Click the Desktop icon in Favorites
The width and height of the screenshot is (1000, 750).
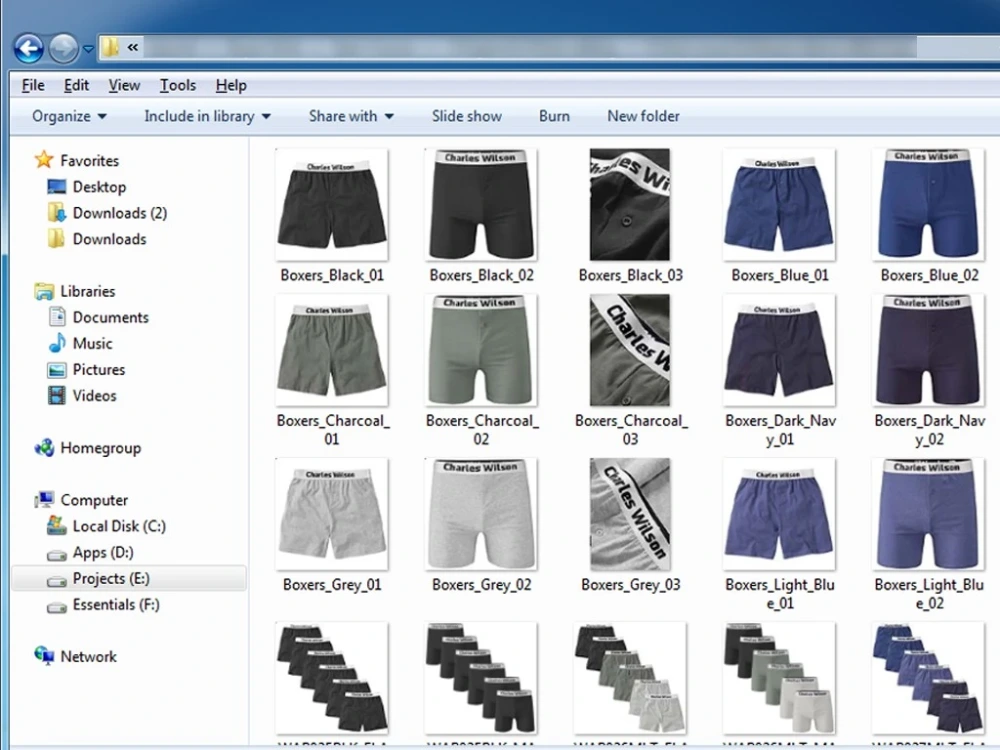pos(57,186)
